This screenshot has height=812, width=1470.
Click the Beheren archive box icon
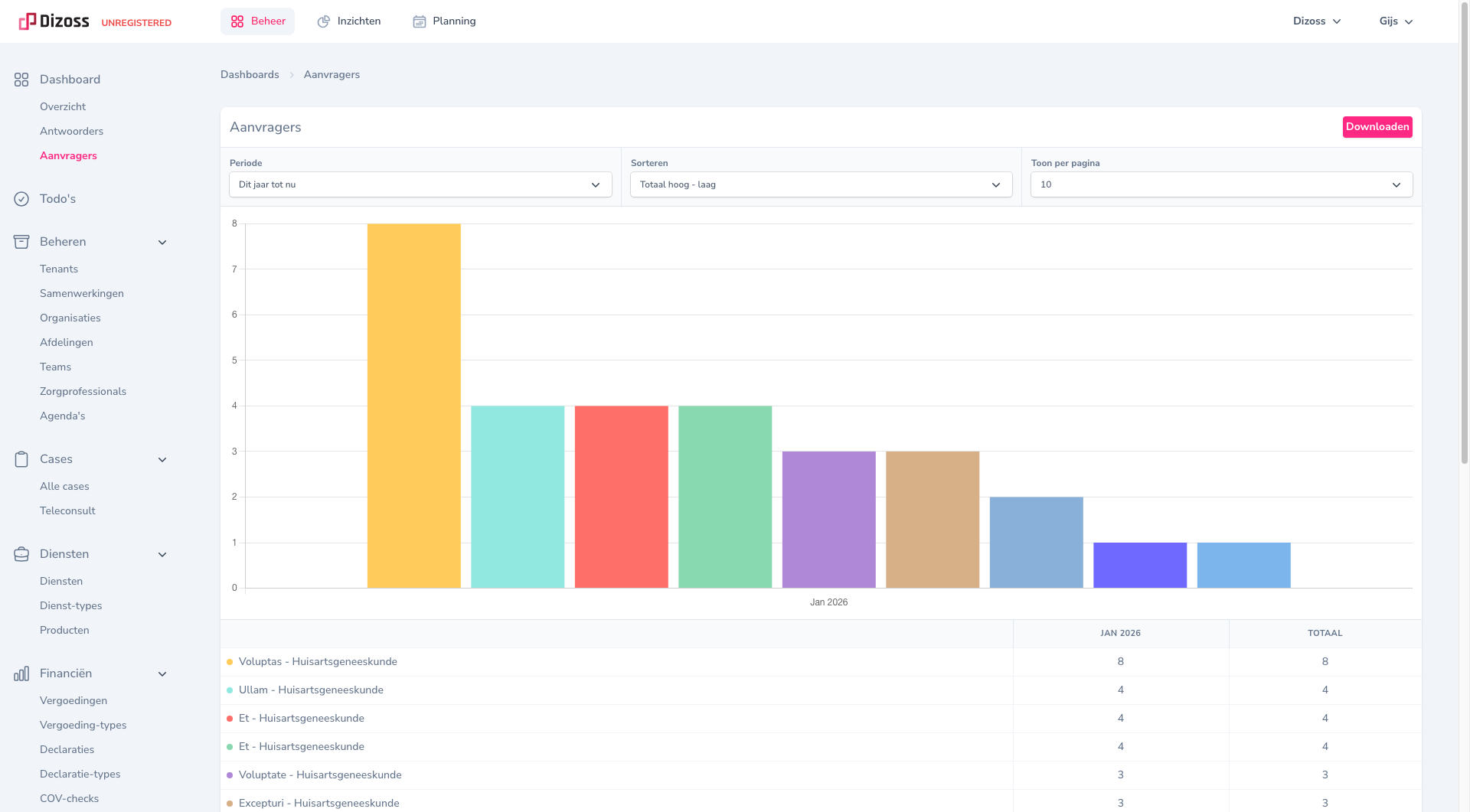(21, 242)
